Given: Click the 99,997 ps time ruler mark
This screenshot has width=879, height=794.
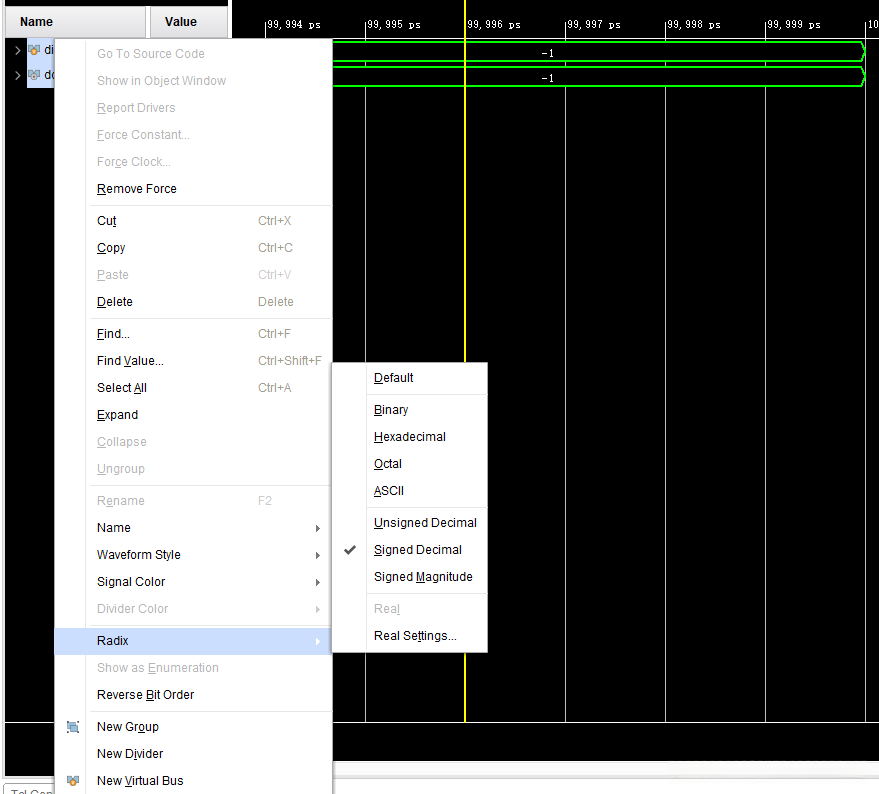Looking at the screenshot, I should (593, 25).
